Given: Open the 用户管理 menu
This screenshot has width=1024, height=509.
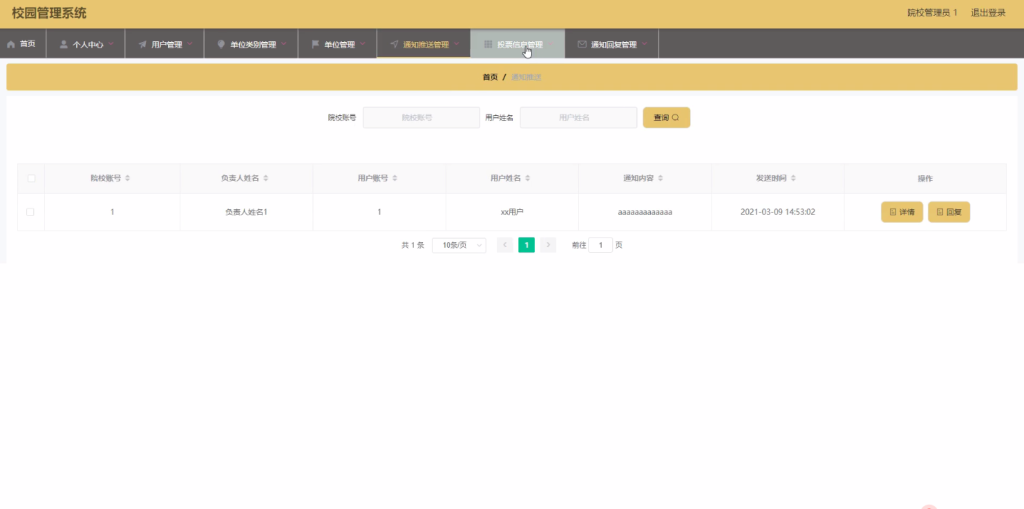Looking at the screenshot, I should (x=166, y=44).
